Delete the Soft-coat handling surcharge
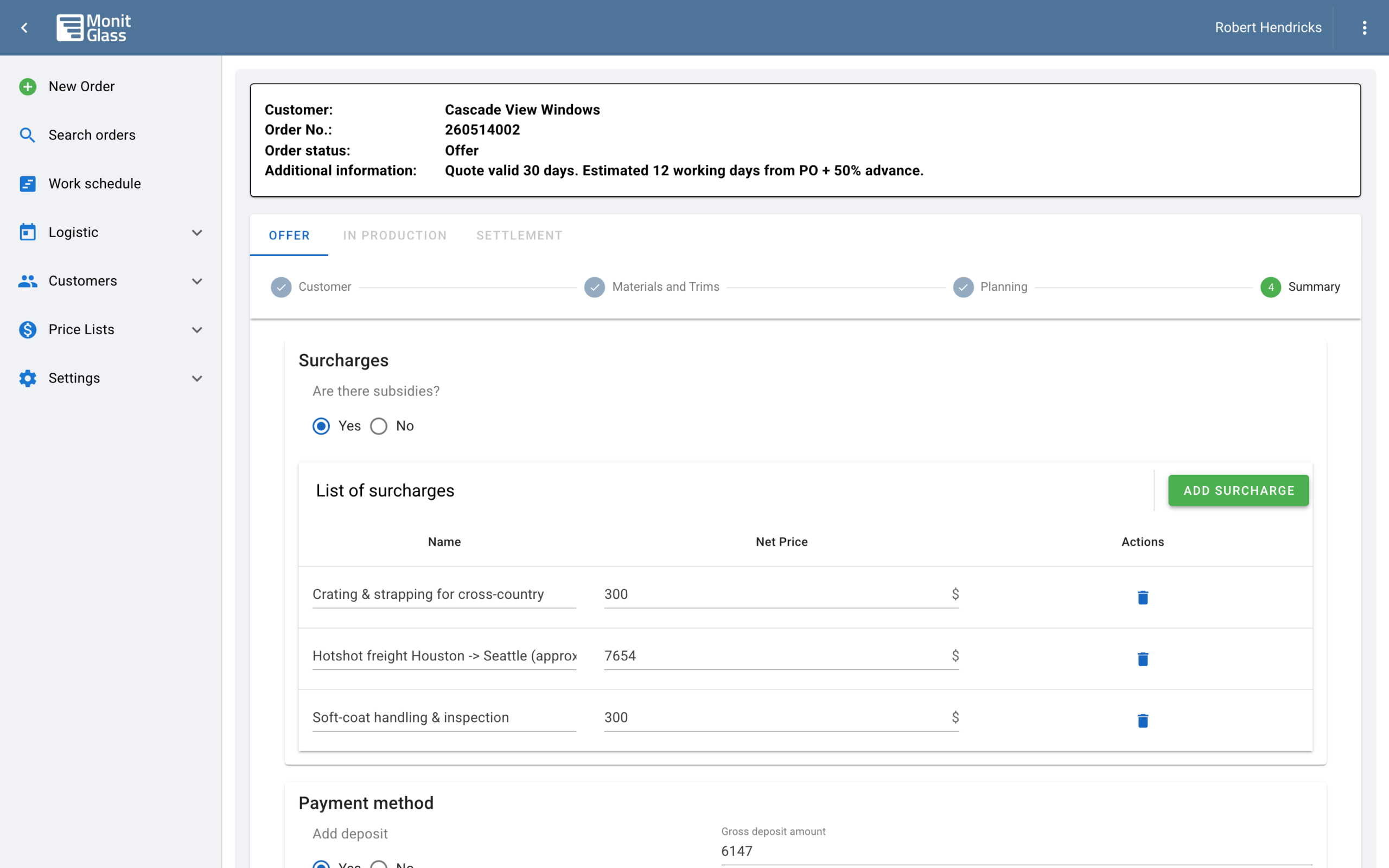 click(1143, 720)
